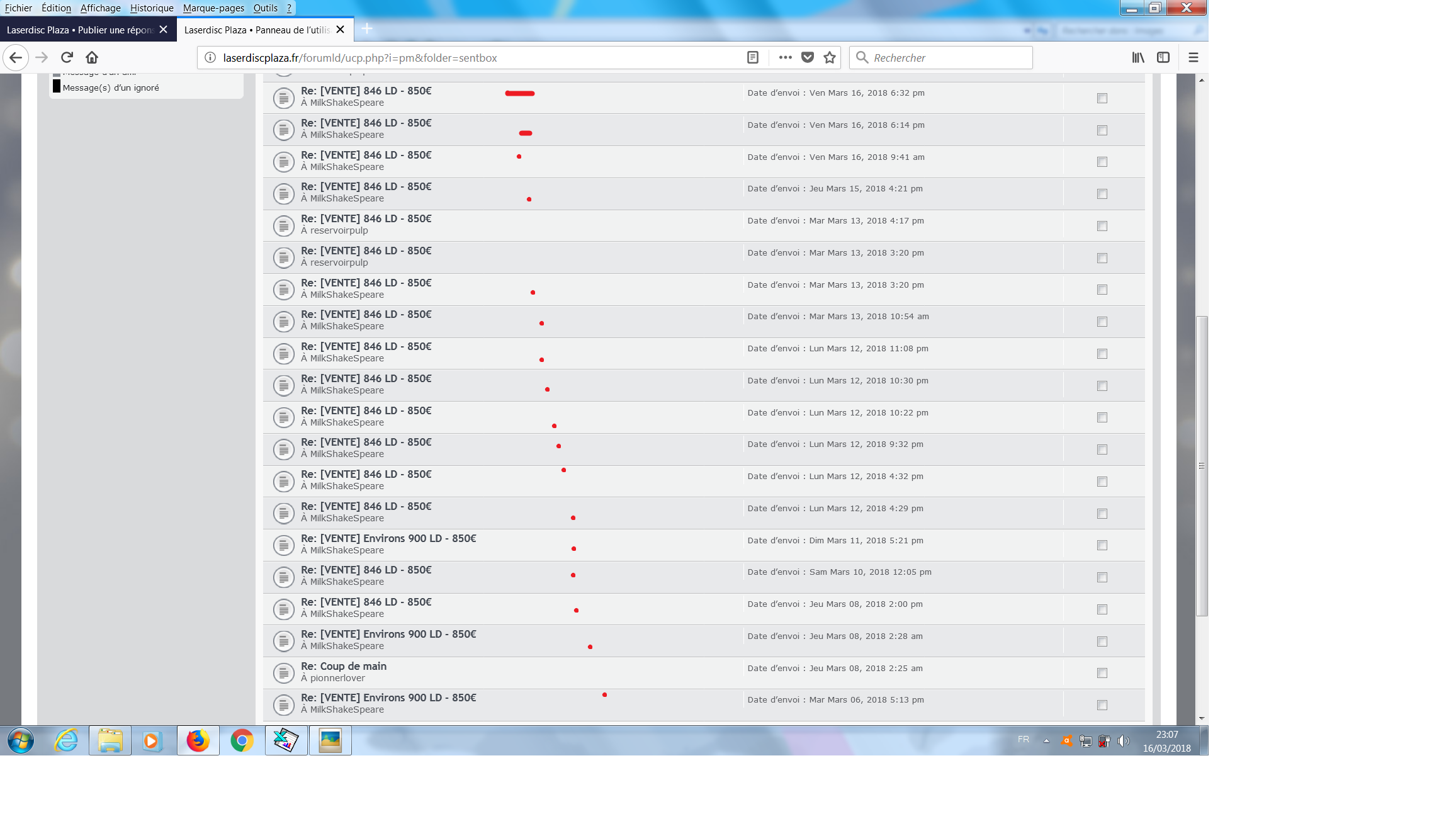This screenshot has height=831, width=1456.
Task: Check box for message sent Mar 06 5:13 pm
Action: pos(1102,705)
